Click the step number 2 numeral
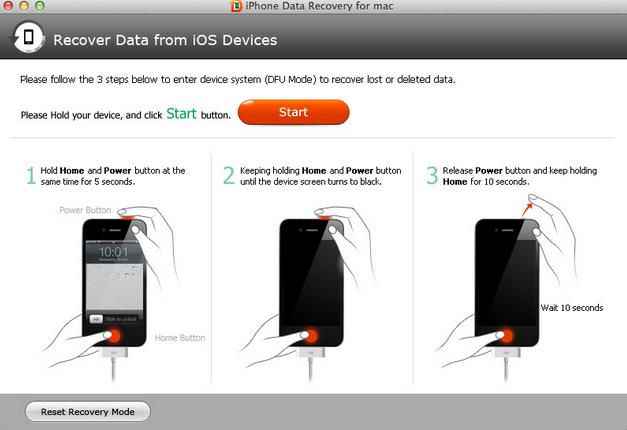 [229, 175]
